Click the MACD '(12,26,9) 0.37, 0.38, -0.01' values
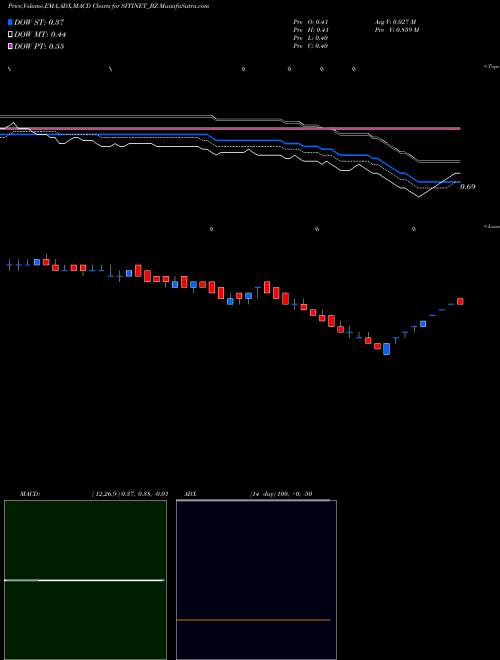This screenshot has width=500, height=660. pos(130,494)
